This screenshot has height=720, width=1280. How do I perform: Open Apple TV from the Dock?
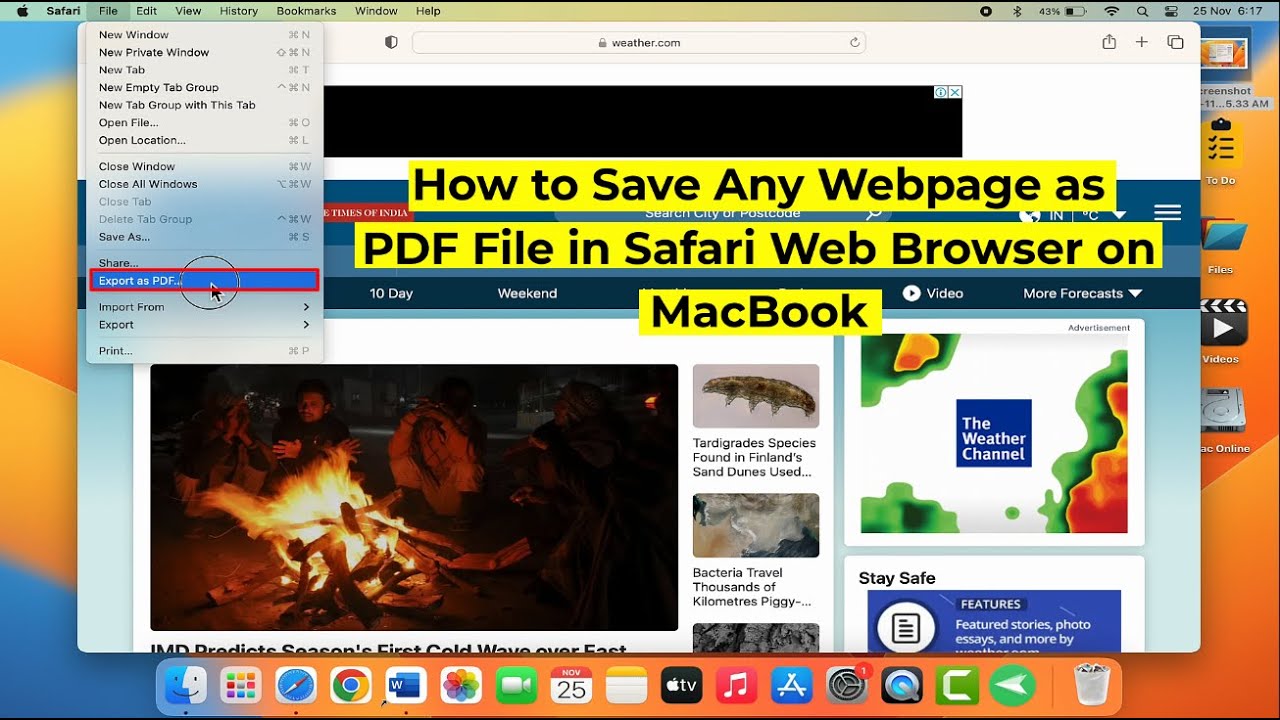pyautogui.click(x=682, y=686)
